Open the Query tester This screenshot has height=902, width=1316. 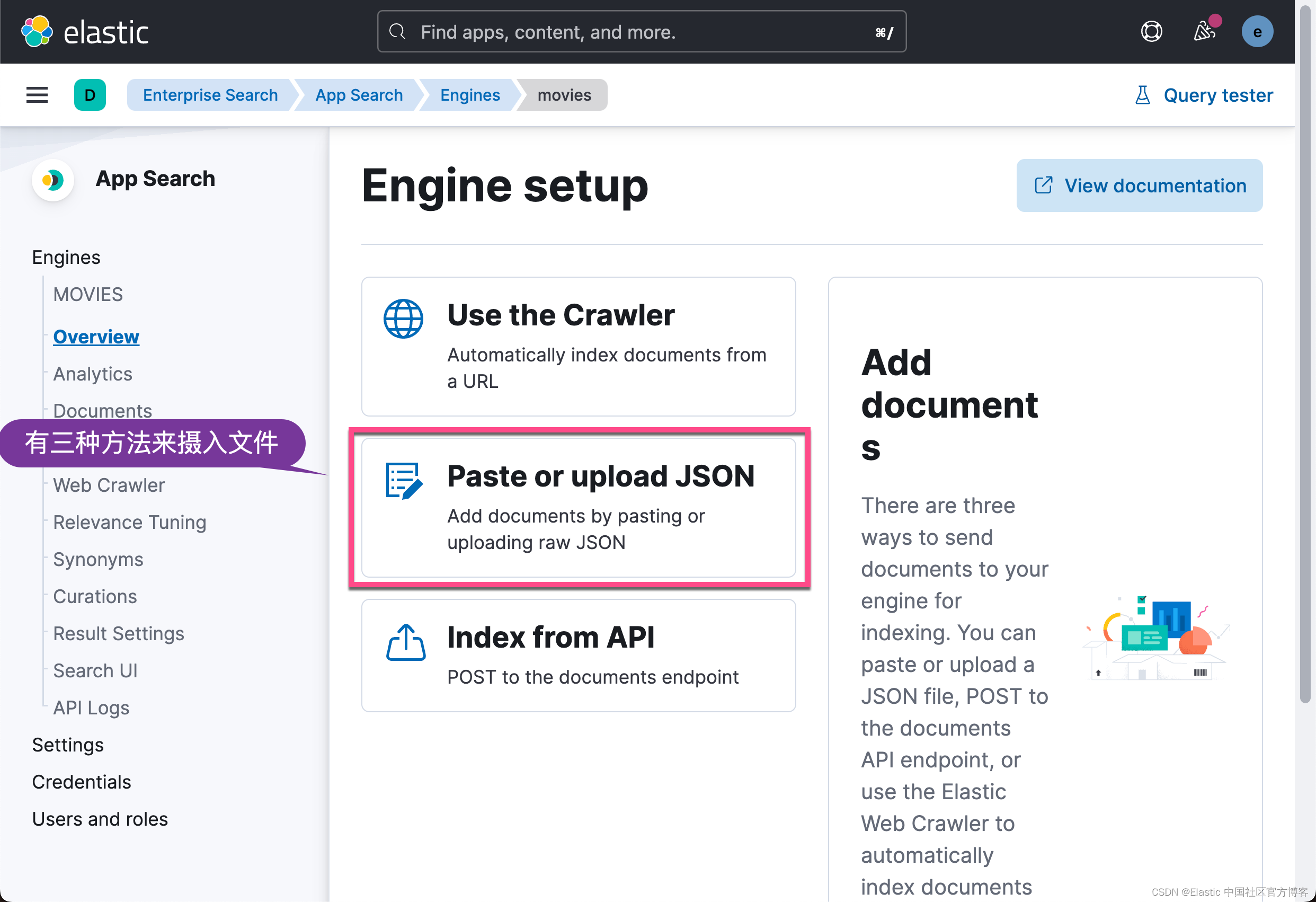(x=1204, y=95)
